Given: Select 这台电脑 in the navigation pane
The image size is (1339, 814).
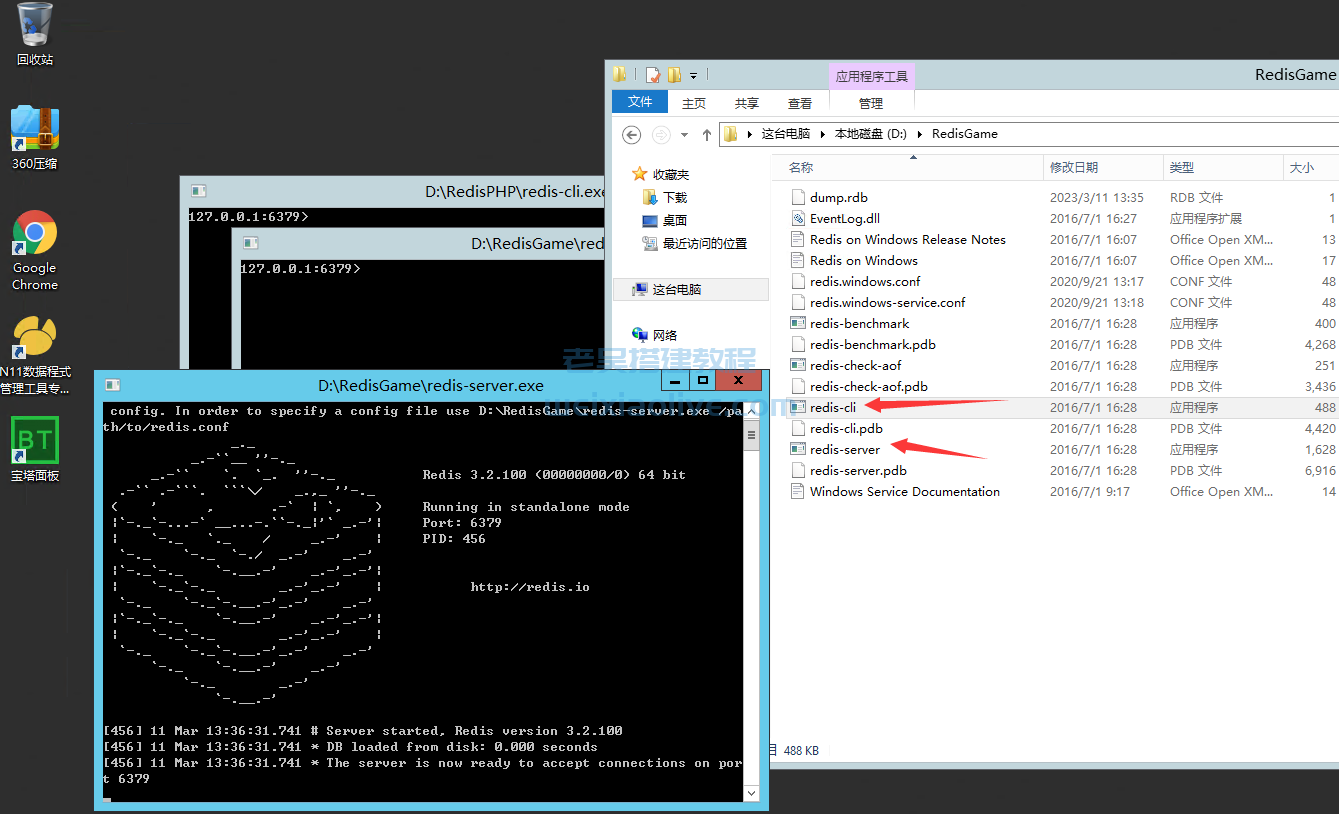Looking at the screenshot, I should click(x=676, y=289).
